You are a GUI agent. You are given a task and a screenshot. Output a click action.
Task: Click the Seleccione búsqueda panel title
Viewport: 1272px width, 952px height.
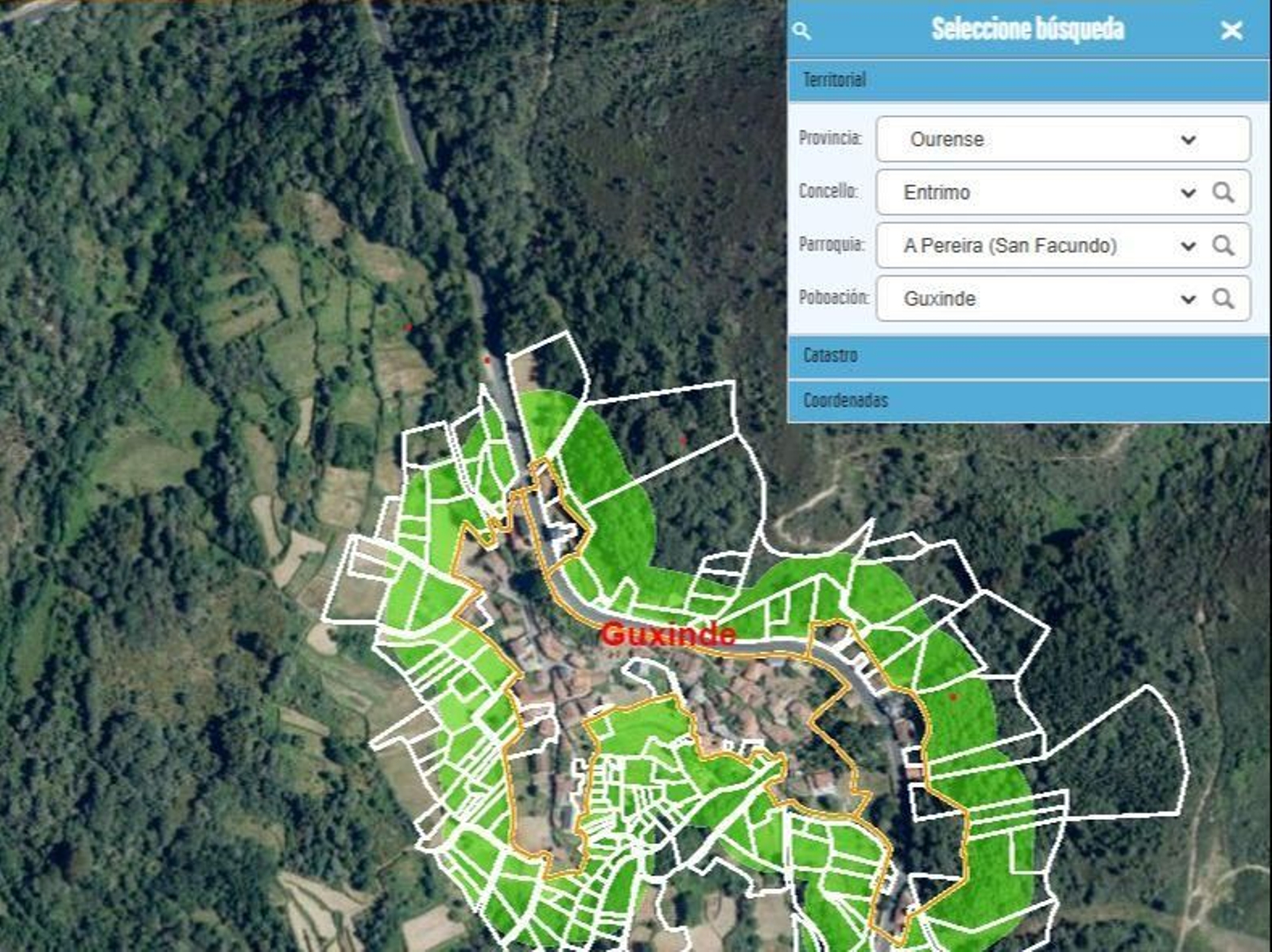(x=1027, y=30)
